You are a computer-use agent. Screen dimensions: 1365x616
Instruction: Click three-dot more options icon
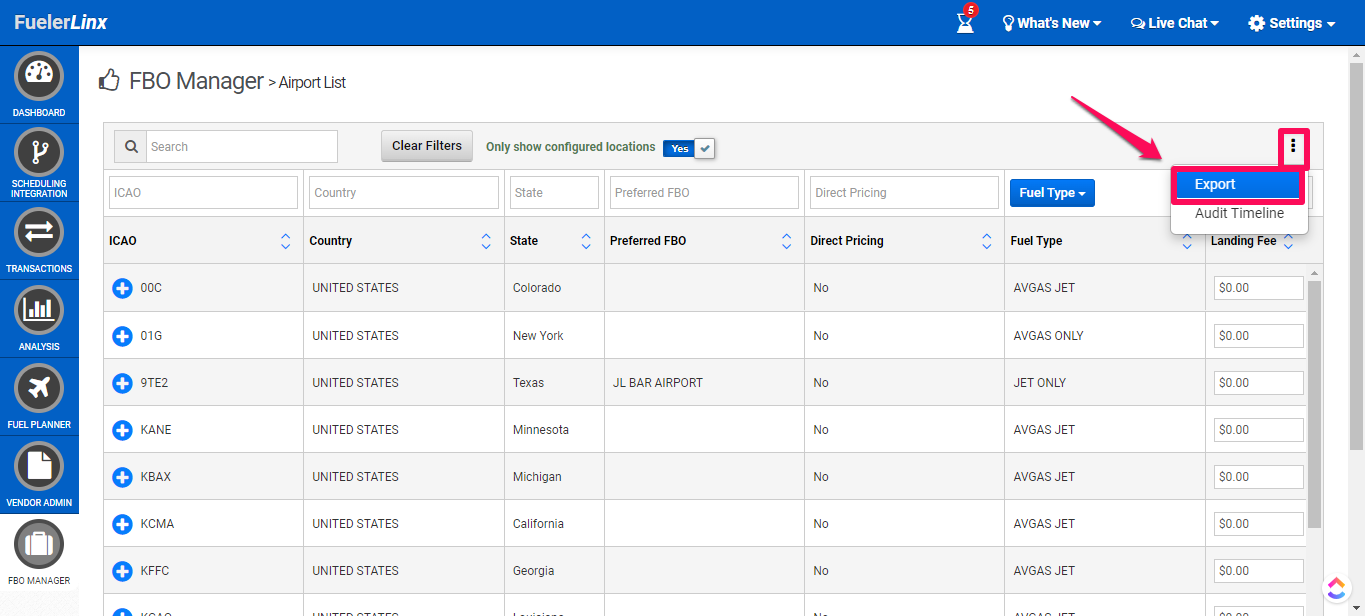click(x=1292, y=147)
